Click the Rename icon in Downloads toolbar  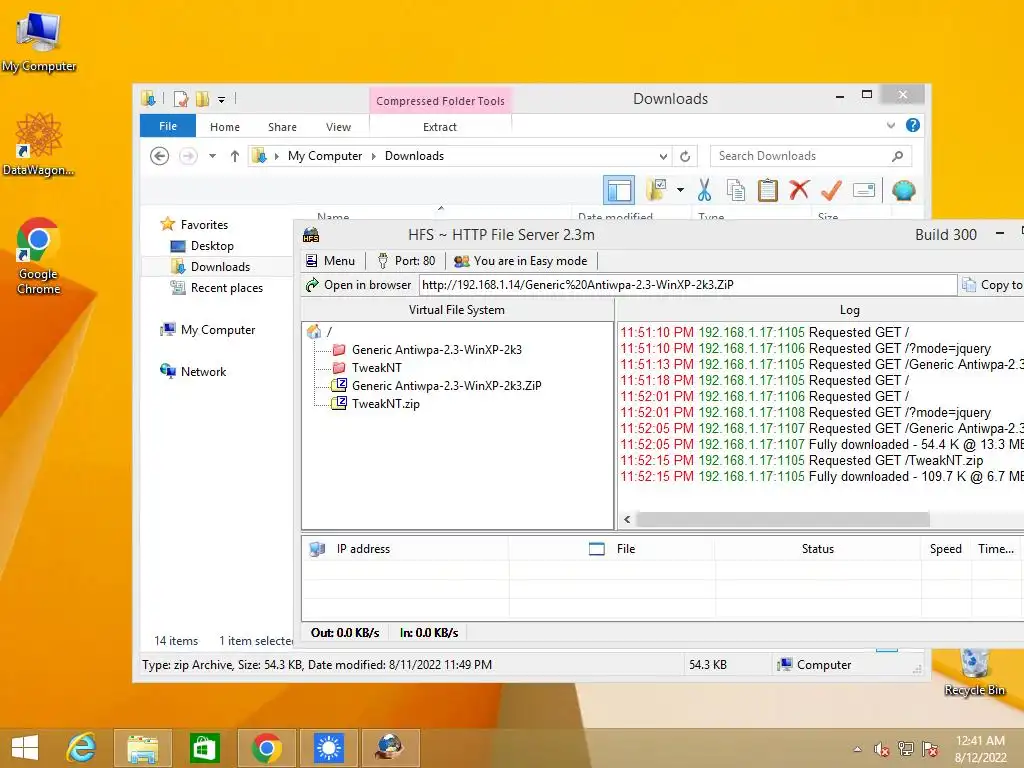tap(863, 190)
